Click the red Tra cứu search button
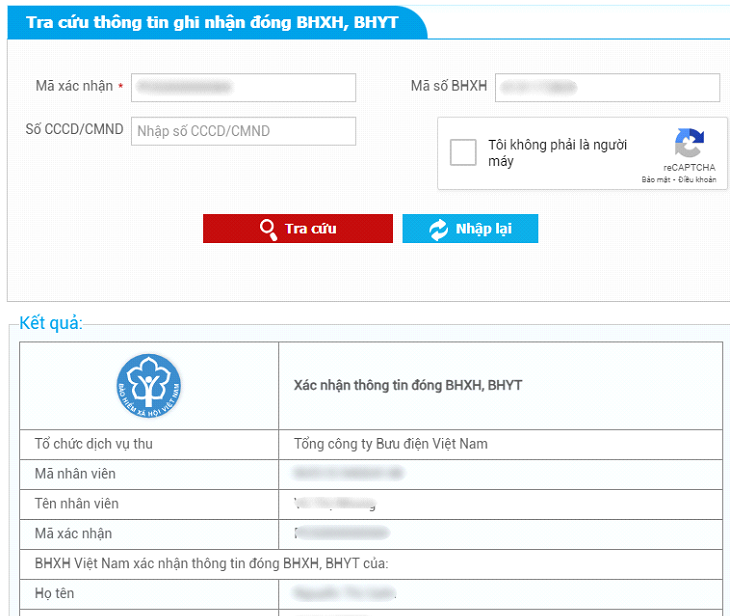This screenshot has height=616, width=730. (297, 228)
